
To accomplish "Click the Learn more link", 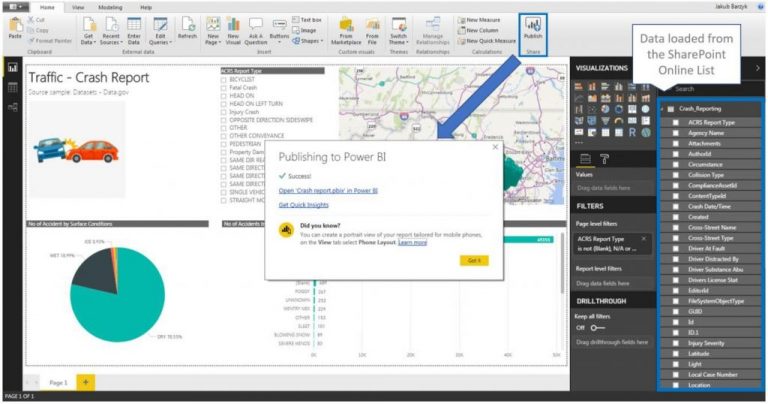I will (412, 242).
